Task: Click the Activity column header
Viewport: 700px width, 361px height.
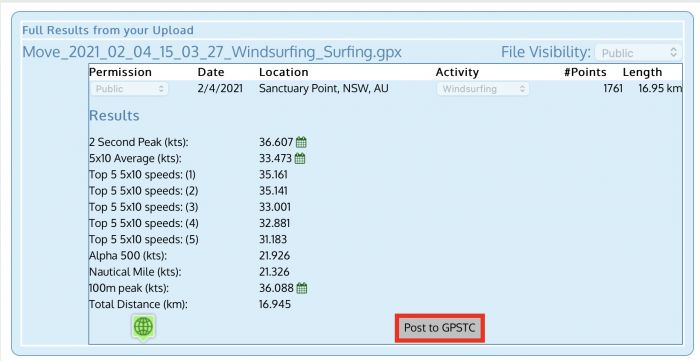Action: 457,72
